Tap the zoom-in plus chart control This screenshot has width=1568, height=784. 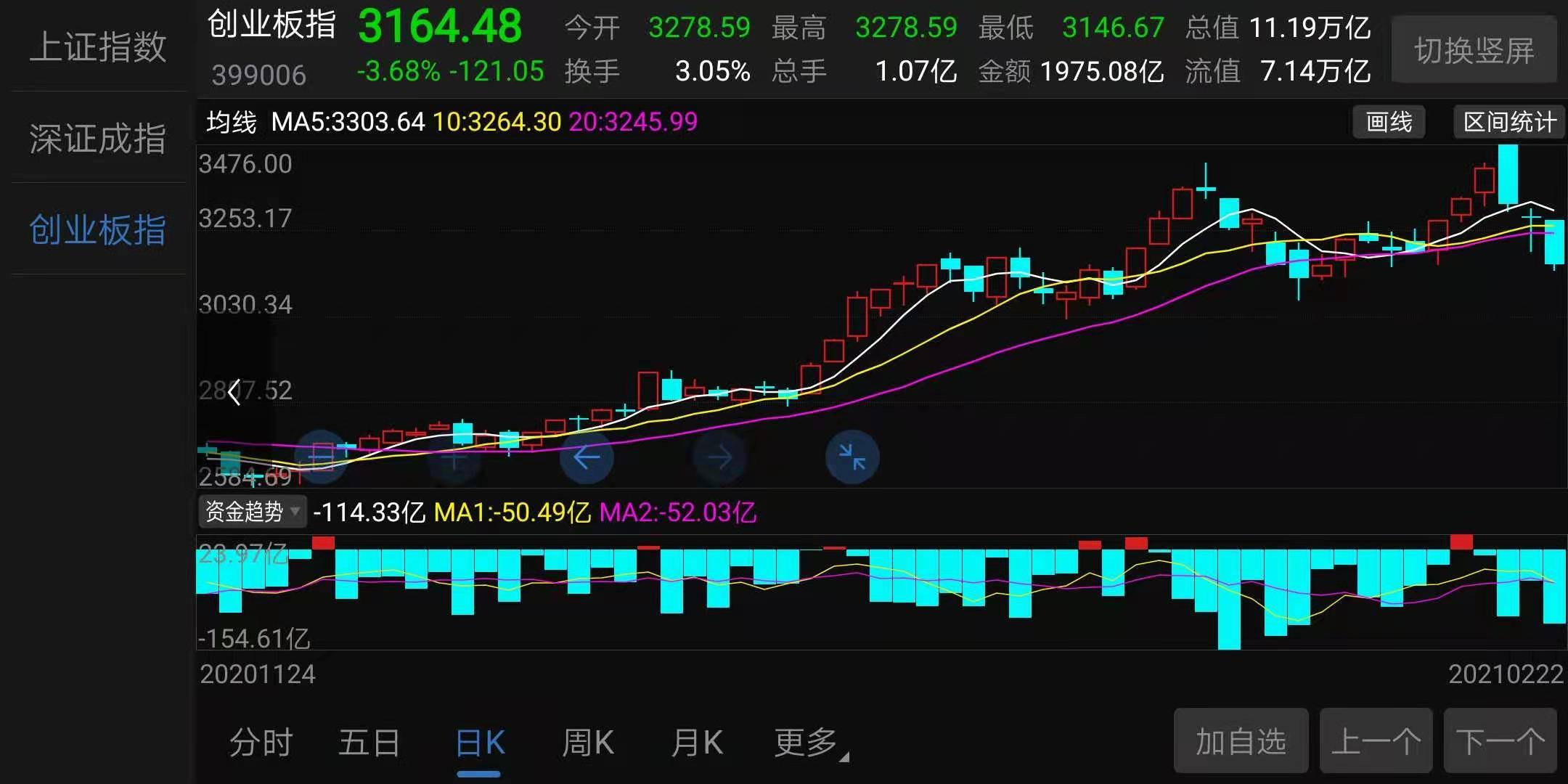coord(454,457)
